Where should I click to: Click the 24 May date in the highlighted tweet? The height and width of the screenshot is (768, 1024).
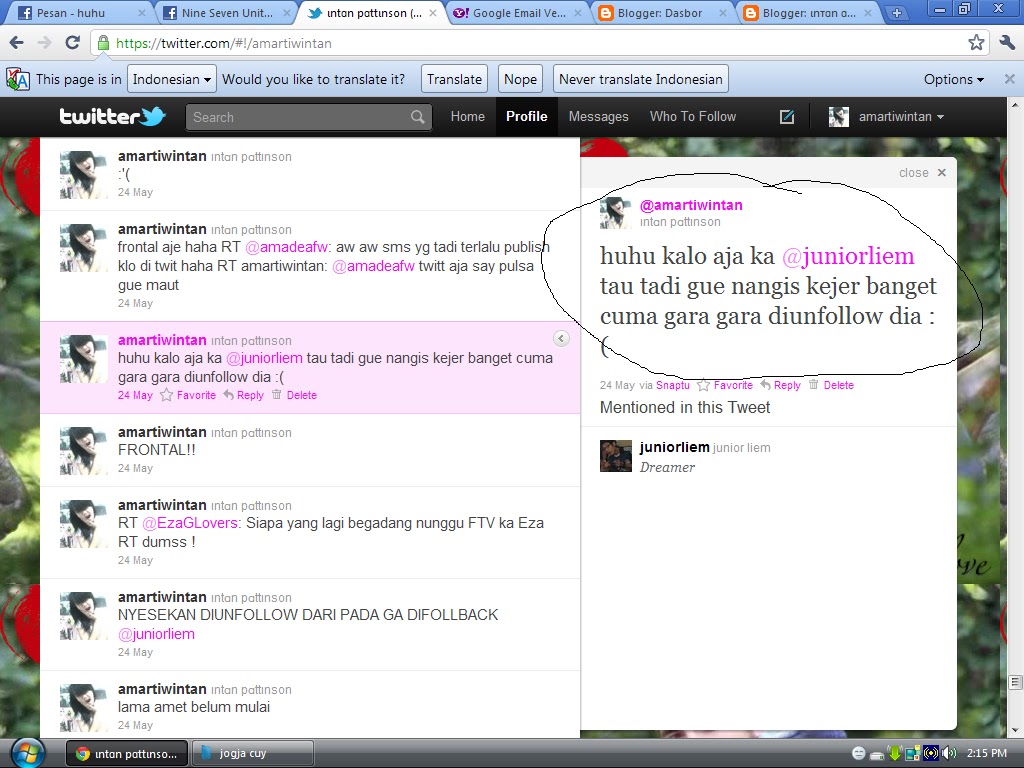tap(135, 395)
